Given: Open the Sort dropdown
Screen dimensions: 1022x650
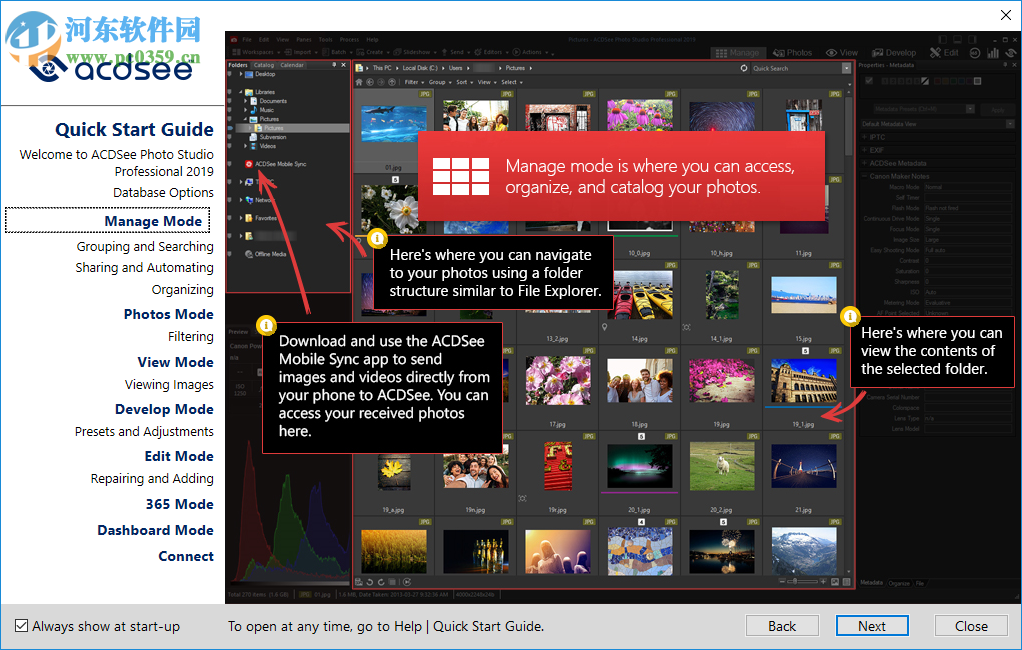Looking at the screenshot, I should [462, 82].
